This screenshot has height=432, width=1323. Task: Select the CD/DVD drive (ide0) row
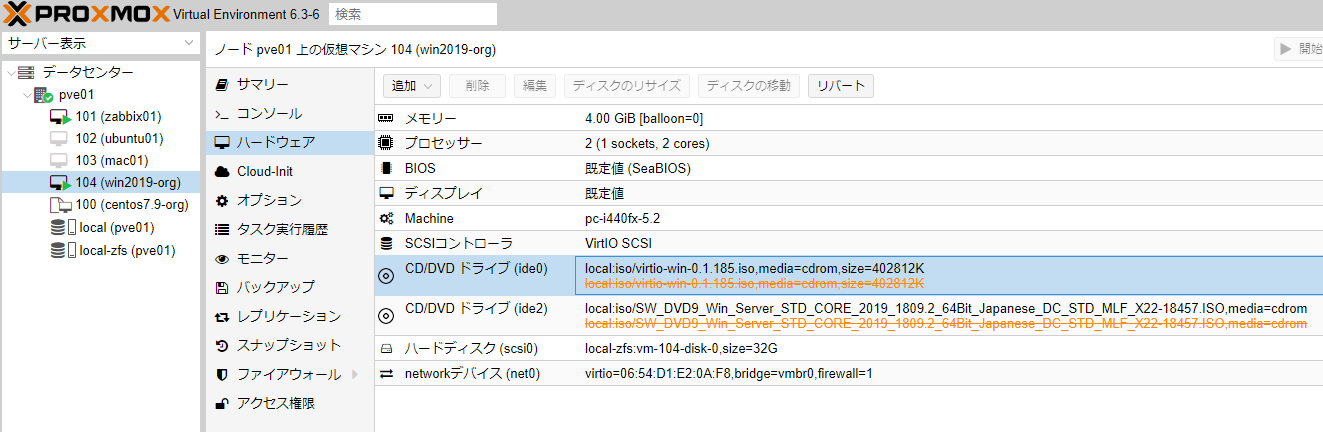(x=849, y=276)
